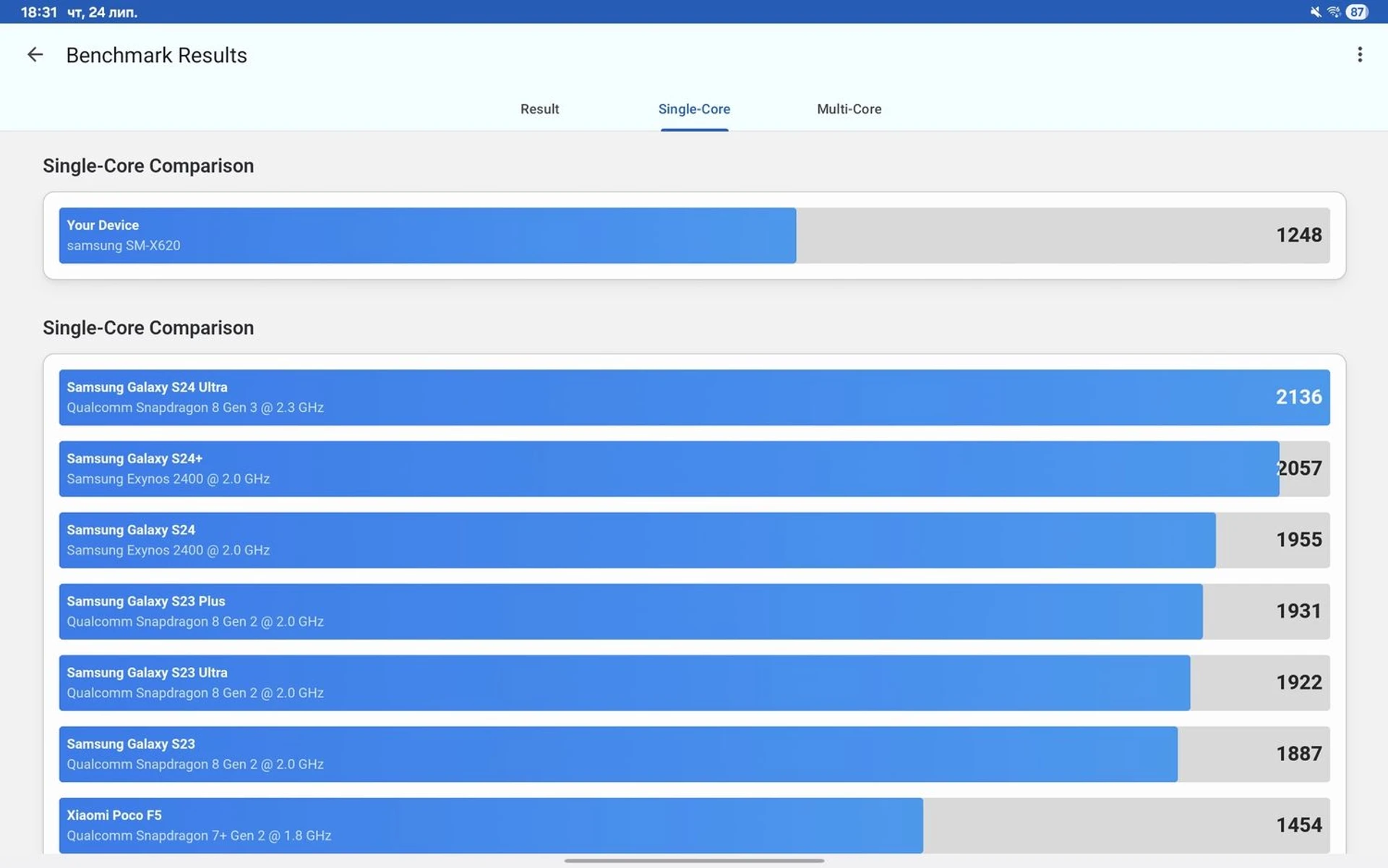This screenshot has height=868, width=1388.
Task: Tap the clock showing 18:31
Action: pyautogui.click(x=38, y=12)
